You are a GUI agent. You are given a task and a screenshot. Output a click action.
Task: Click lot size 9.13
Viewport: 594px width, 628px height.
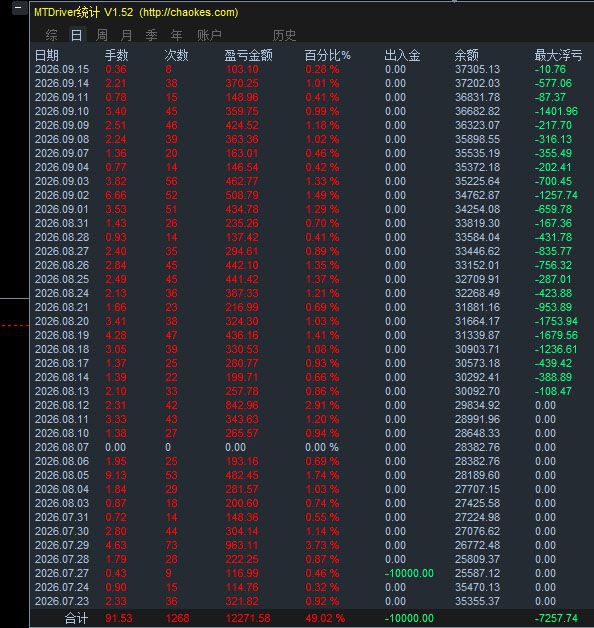tap(116, 475)
